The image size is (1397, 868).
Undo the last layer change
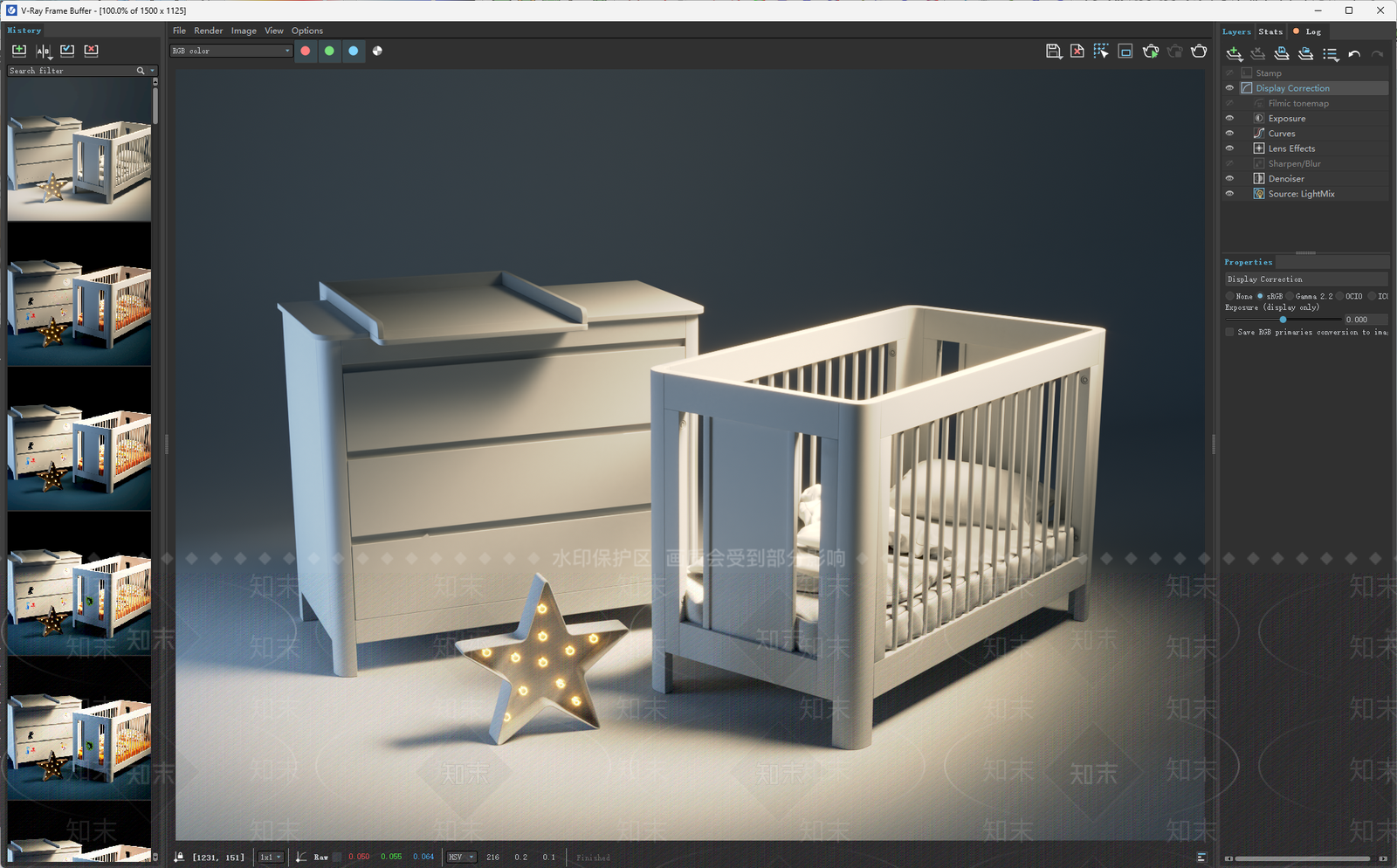pos(1354,54)
